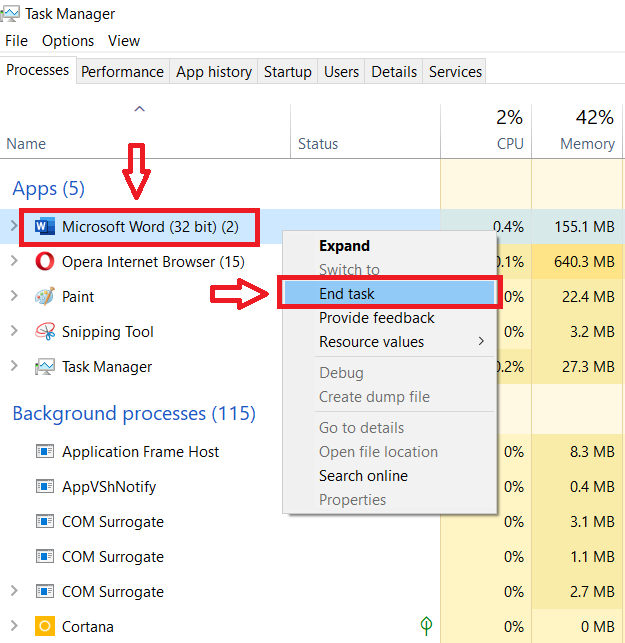Viewport: 625px width, 643px height.
Task: Switch to the Startup tab
Action: 287,72
